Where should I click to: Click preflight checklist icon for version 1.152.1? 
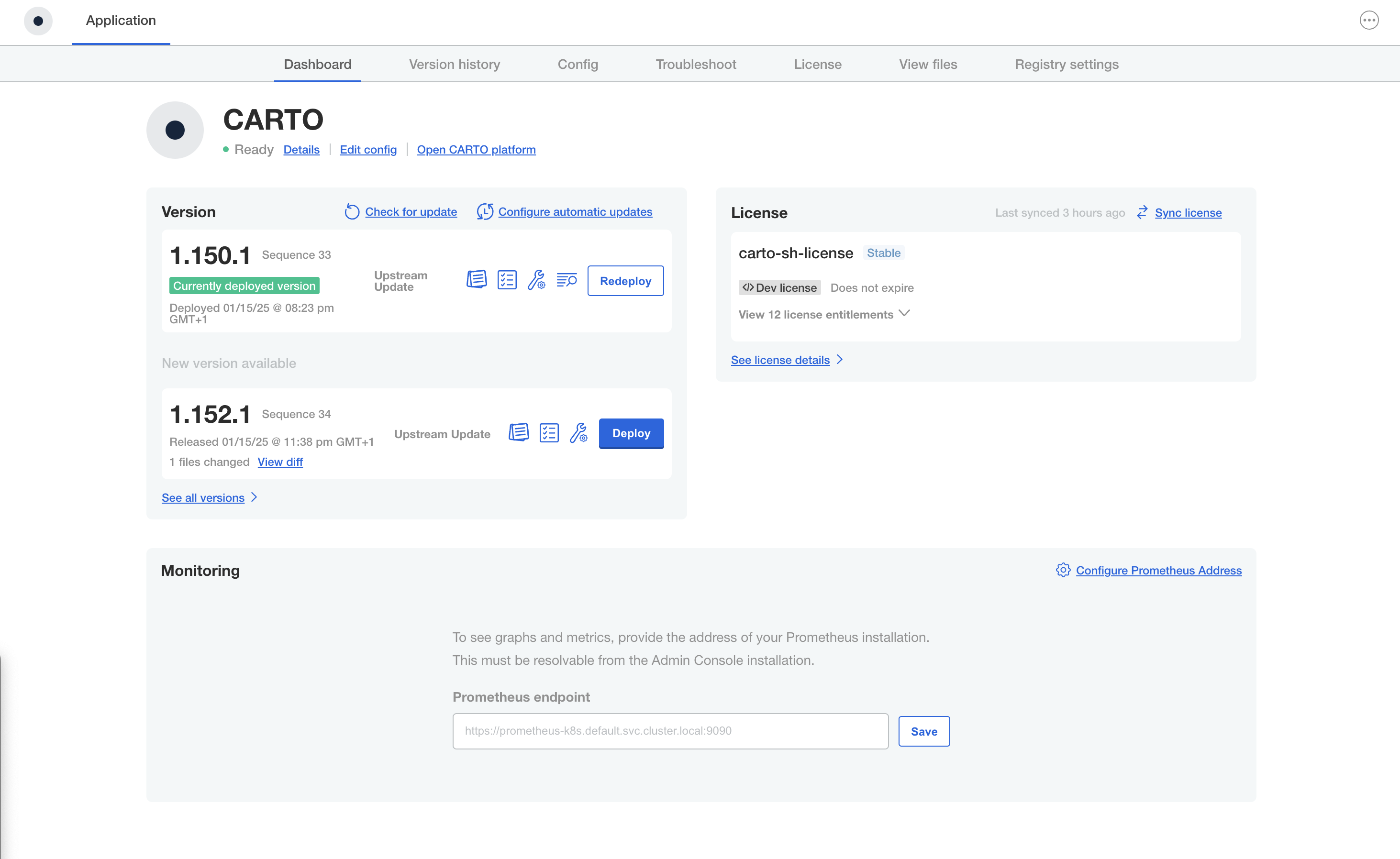pyautogui.click(x=549, y=433)
